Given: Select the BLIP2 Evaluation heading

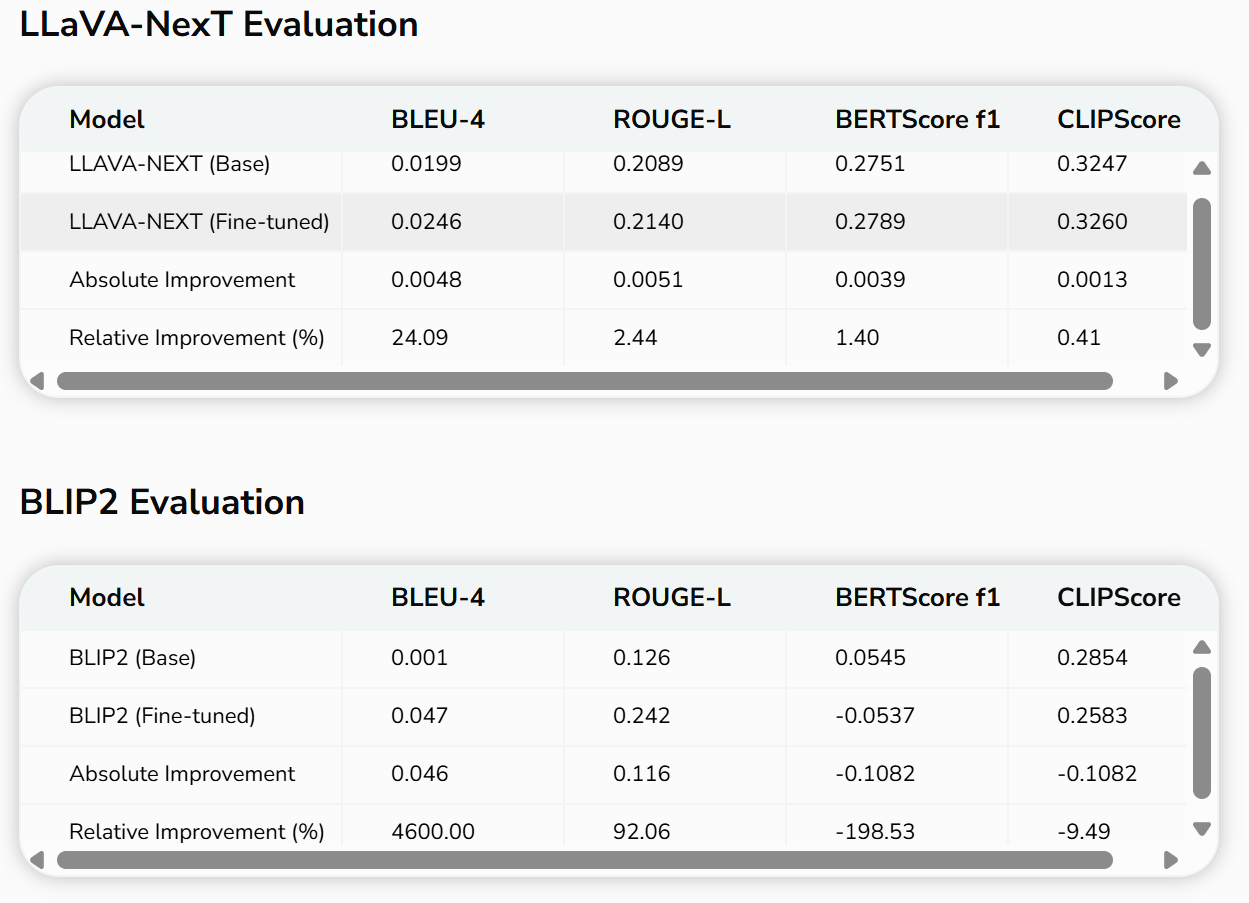Looking at the screenshot, I should [162, 502].
